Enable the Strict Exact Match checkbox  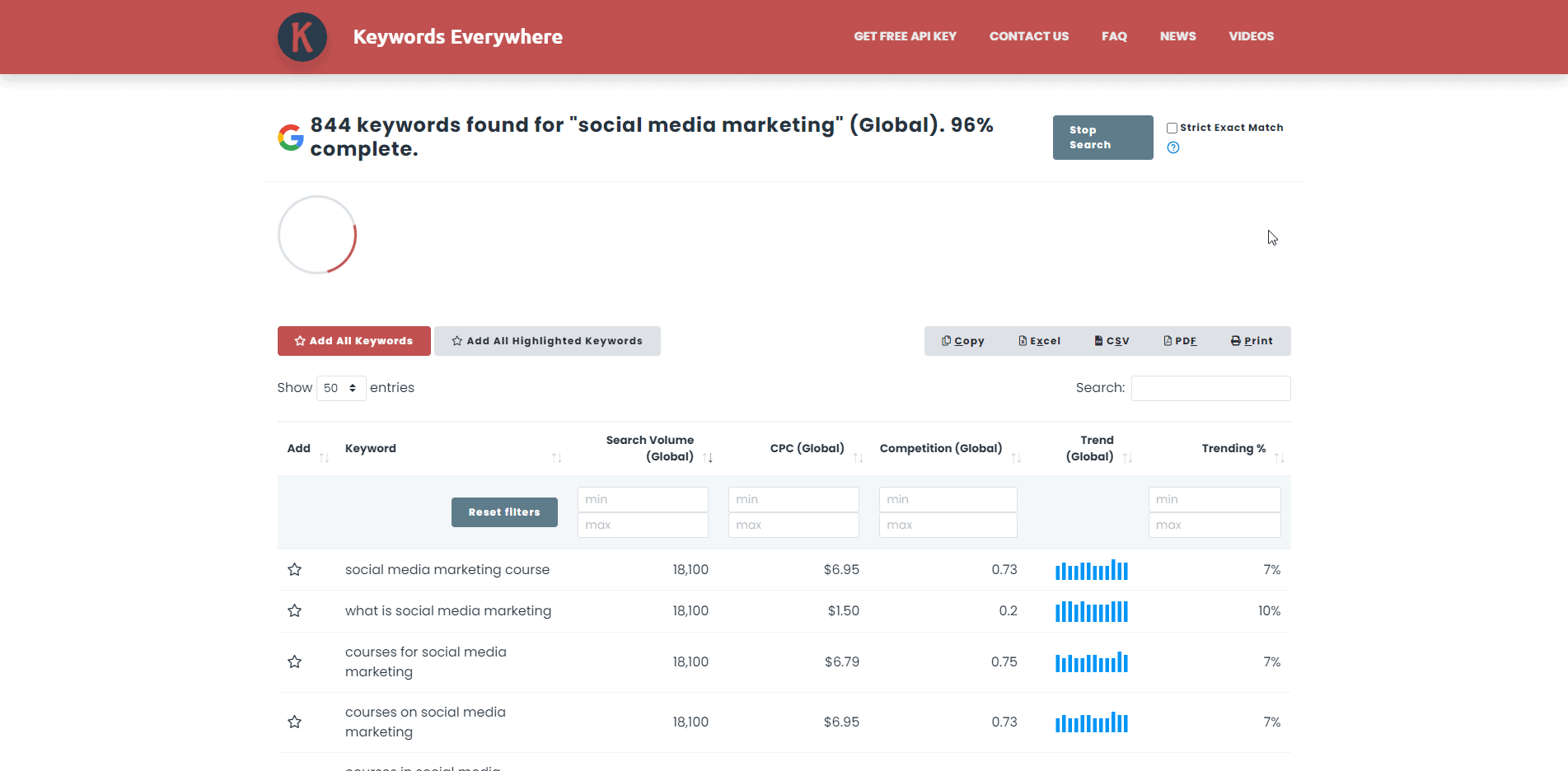[1172, 128]
